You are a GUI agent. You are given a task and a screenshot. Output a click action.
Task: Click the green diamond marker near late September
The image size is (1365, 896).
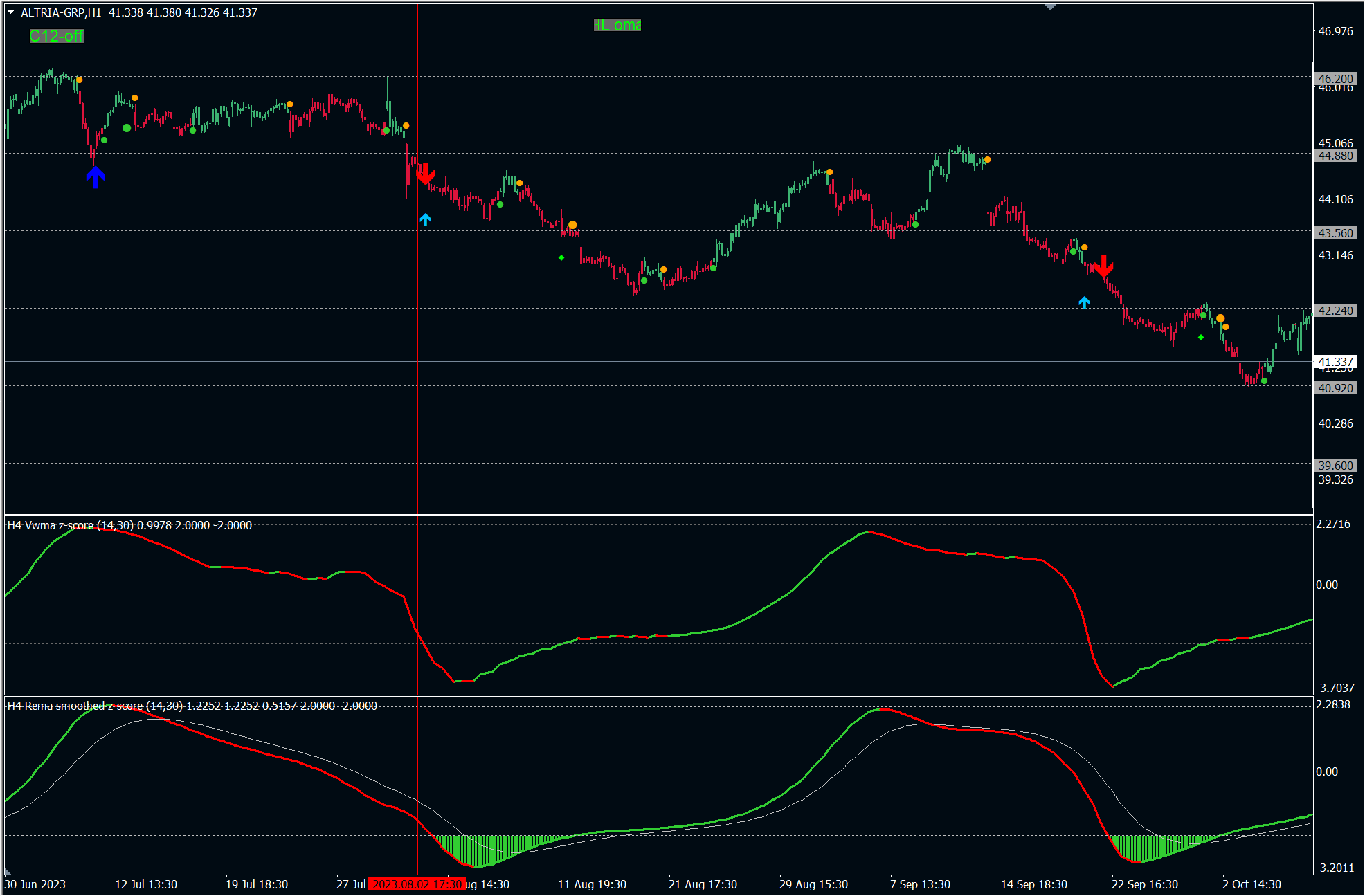point(1201,338)
